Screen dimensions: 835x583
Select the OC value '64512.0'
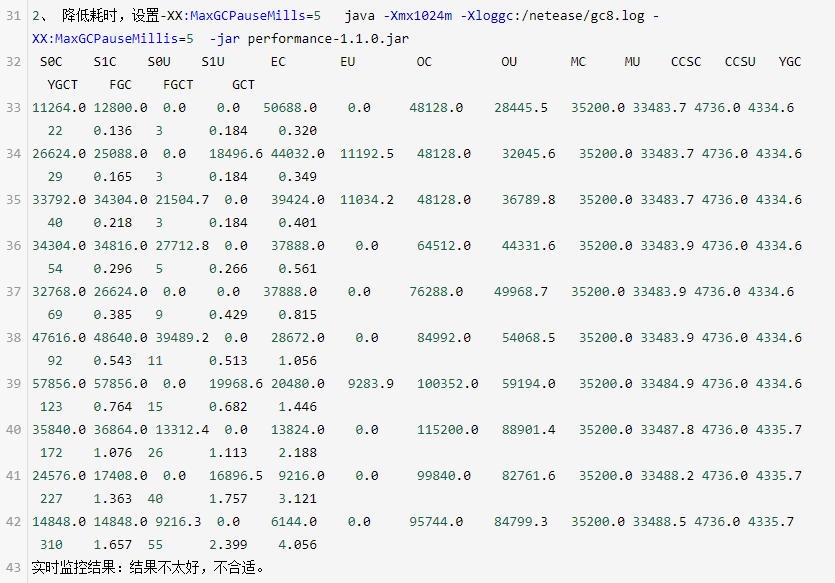[x=444, y=245]
